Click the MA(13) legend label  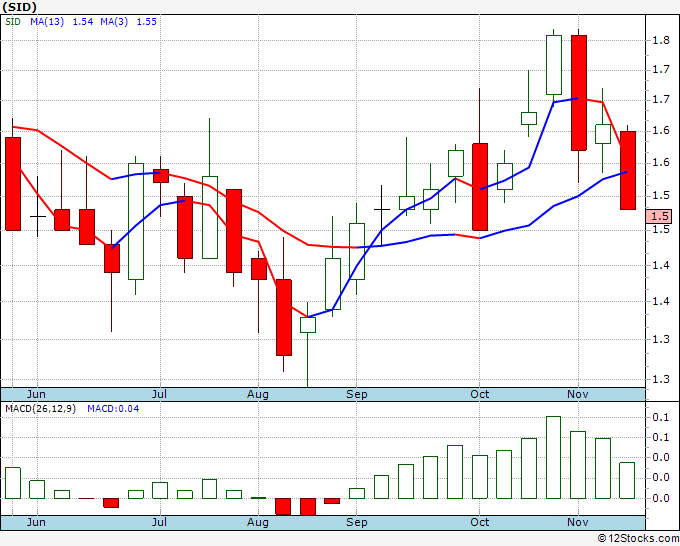click(x=47, y=22)
